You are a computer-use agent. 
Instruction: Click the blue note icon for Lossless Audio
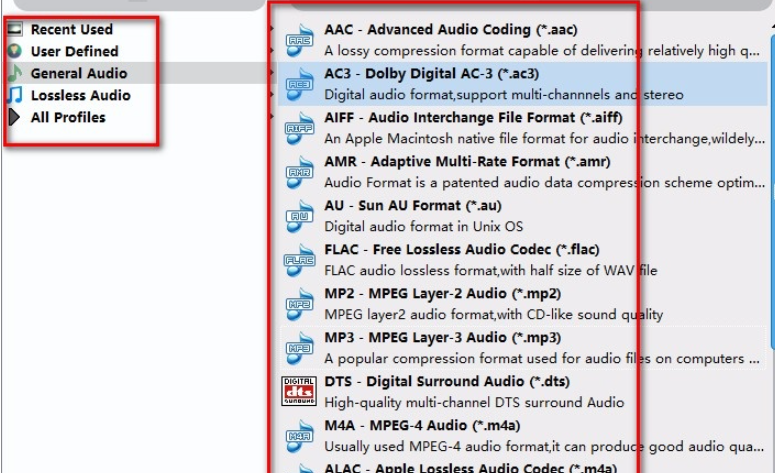click(14, 94)
